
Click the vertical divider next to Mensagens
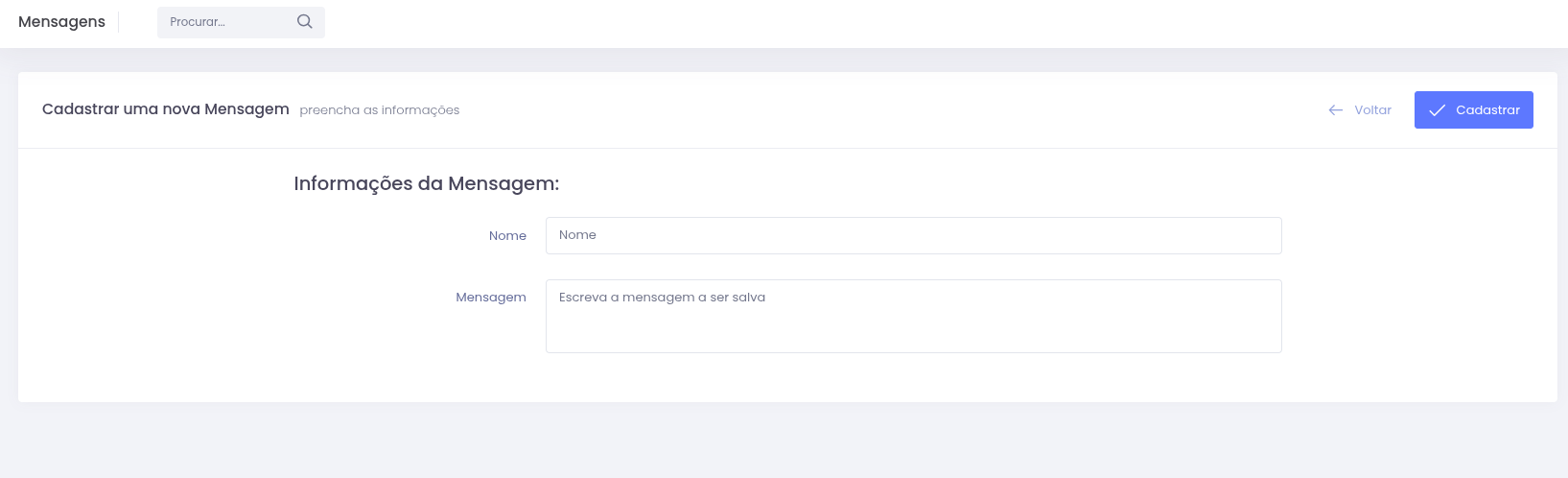[119, 22]
